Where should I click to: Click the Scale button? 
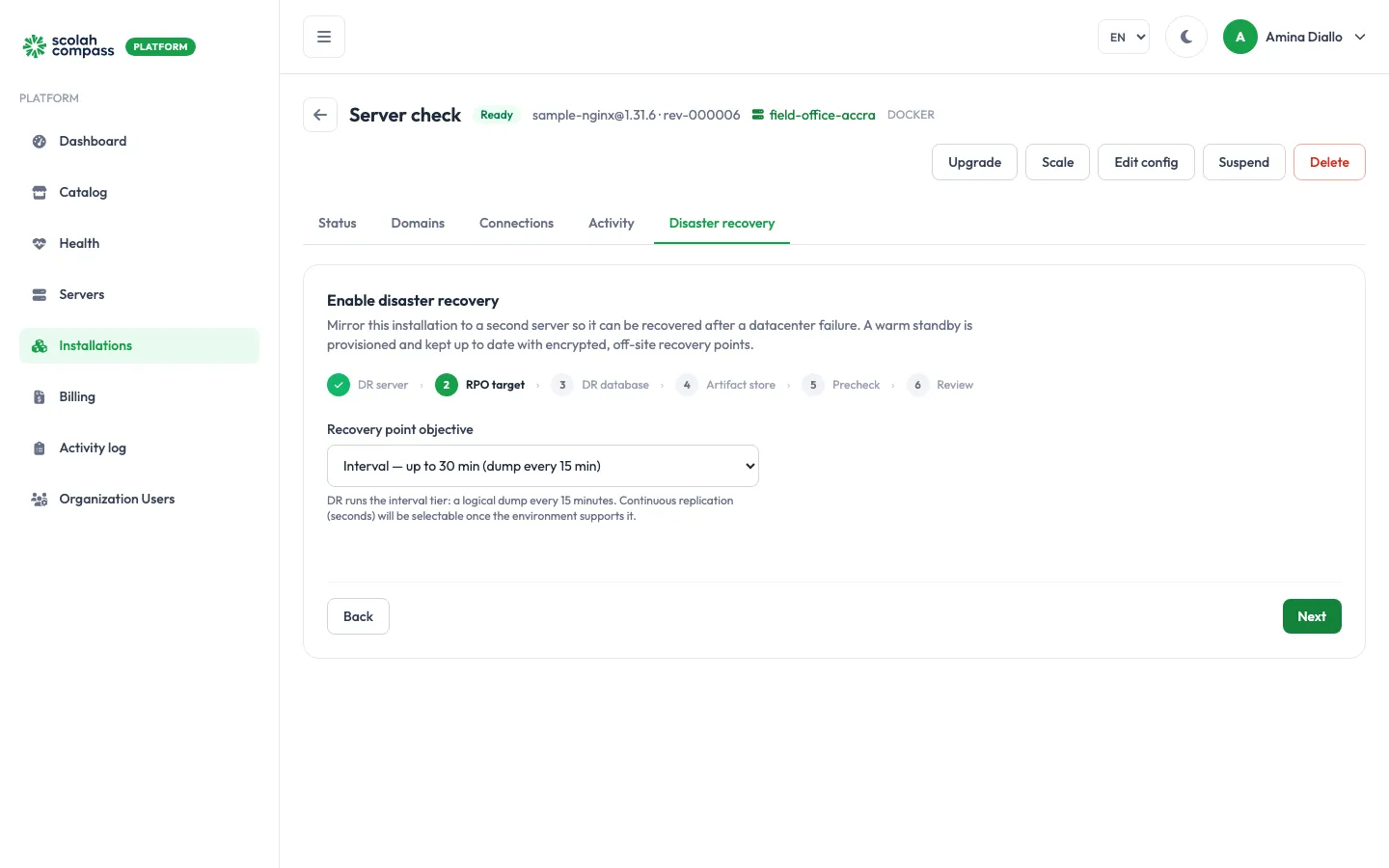coord(1057,162)
